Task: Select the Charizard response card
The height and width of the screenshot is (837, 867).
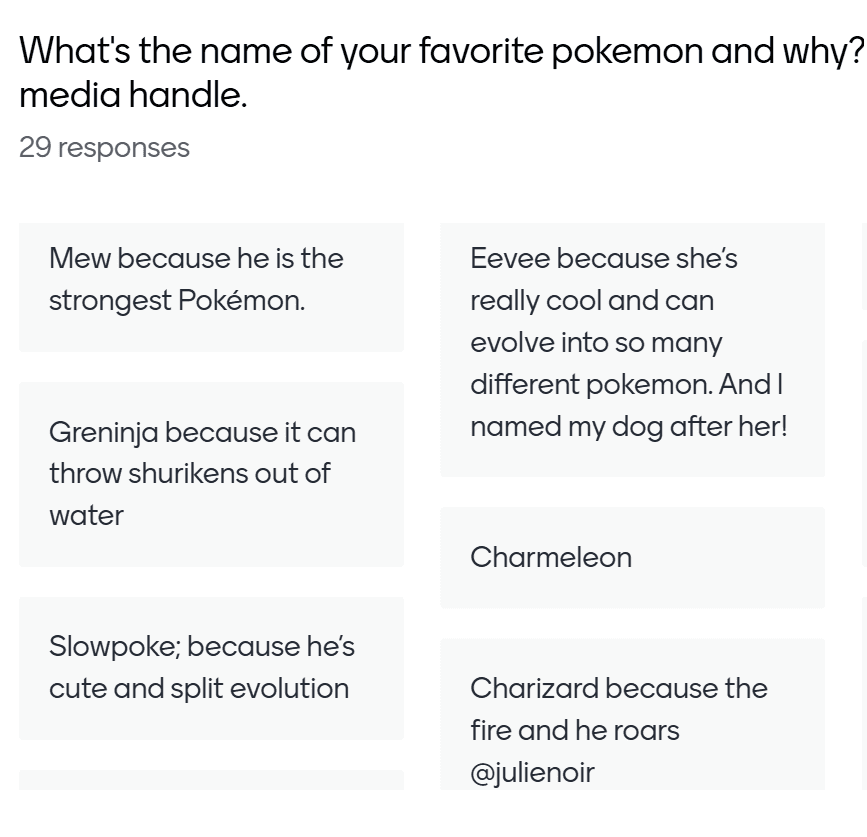Action: (632, 714)
